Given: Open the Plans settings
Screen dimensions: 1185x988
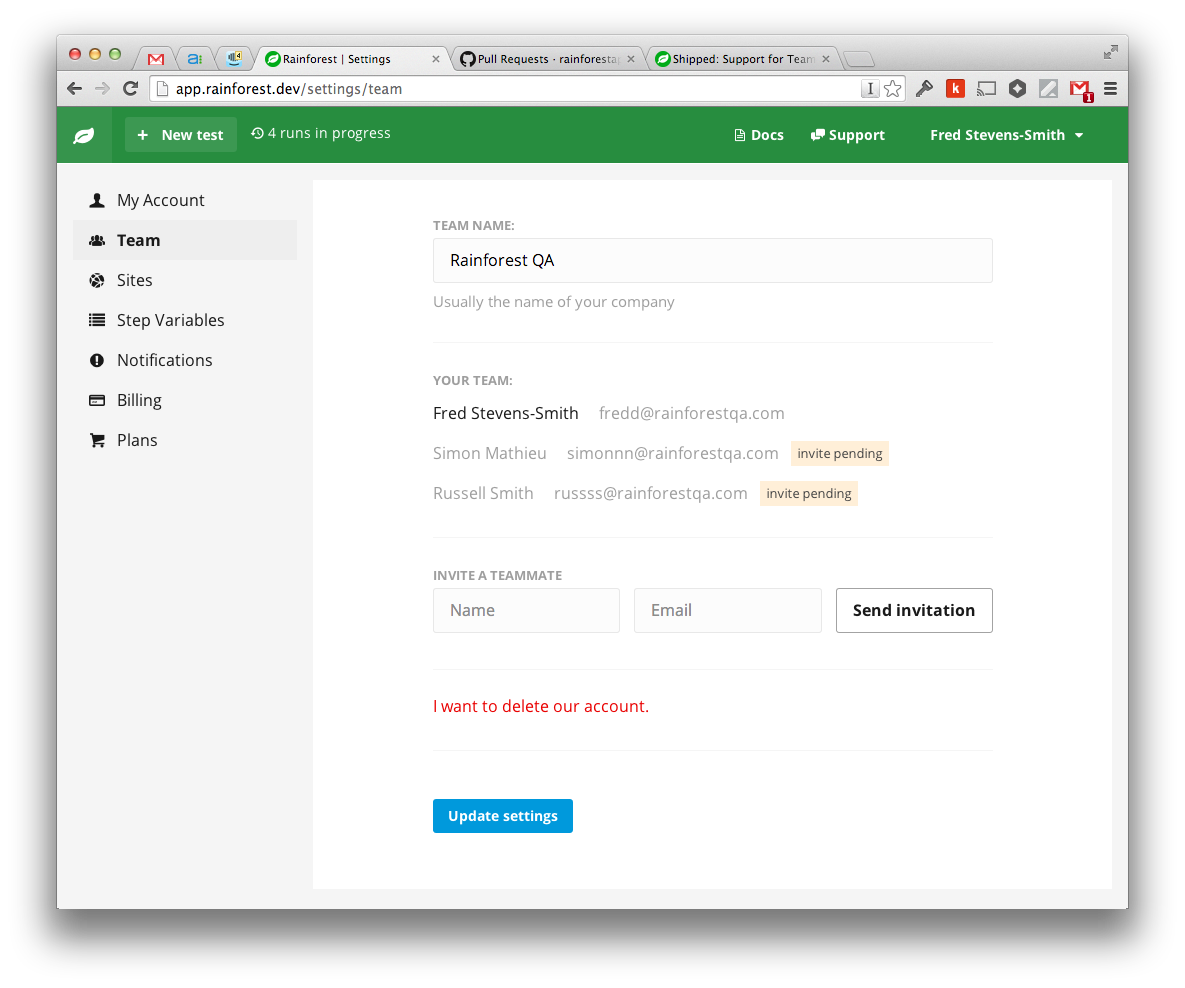Looking at the screenshot, I should click(x=185, y=441).
